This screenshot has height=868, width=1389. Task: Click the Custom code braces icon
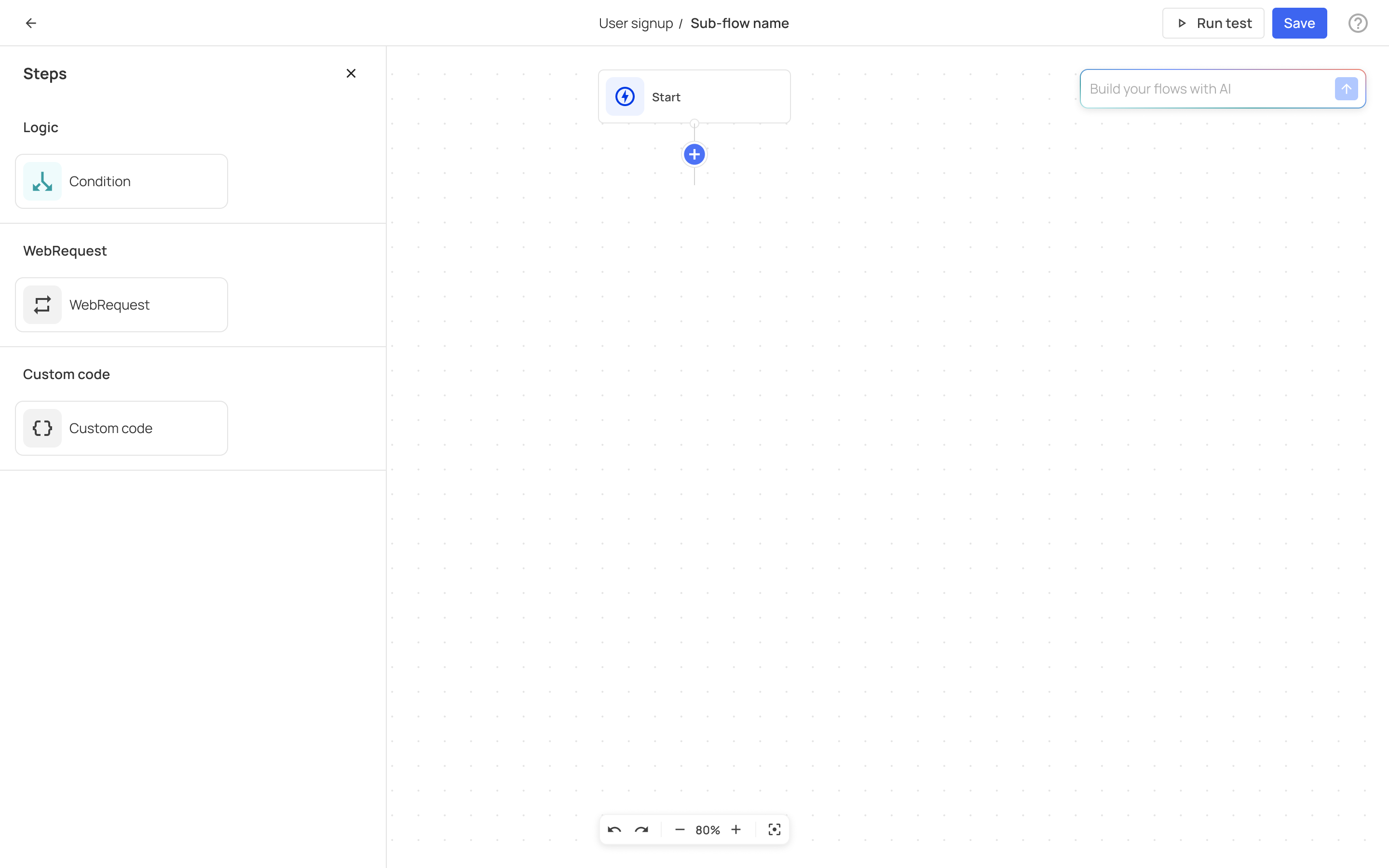(x=42, y=428)
